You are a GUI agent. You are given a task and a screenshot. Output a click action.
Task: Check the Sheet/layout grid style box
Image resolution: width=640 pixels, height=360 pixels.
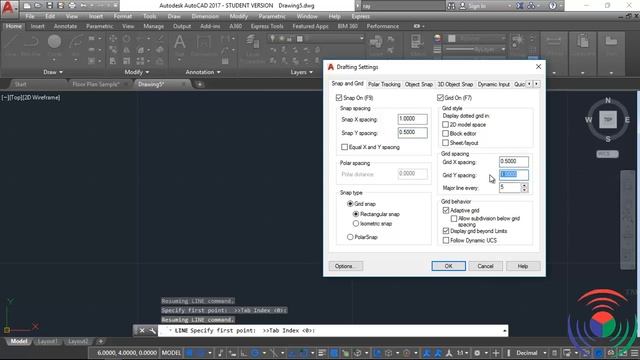click(445, 143)
